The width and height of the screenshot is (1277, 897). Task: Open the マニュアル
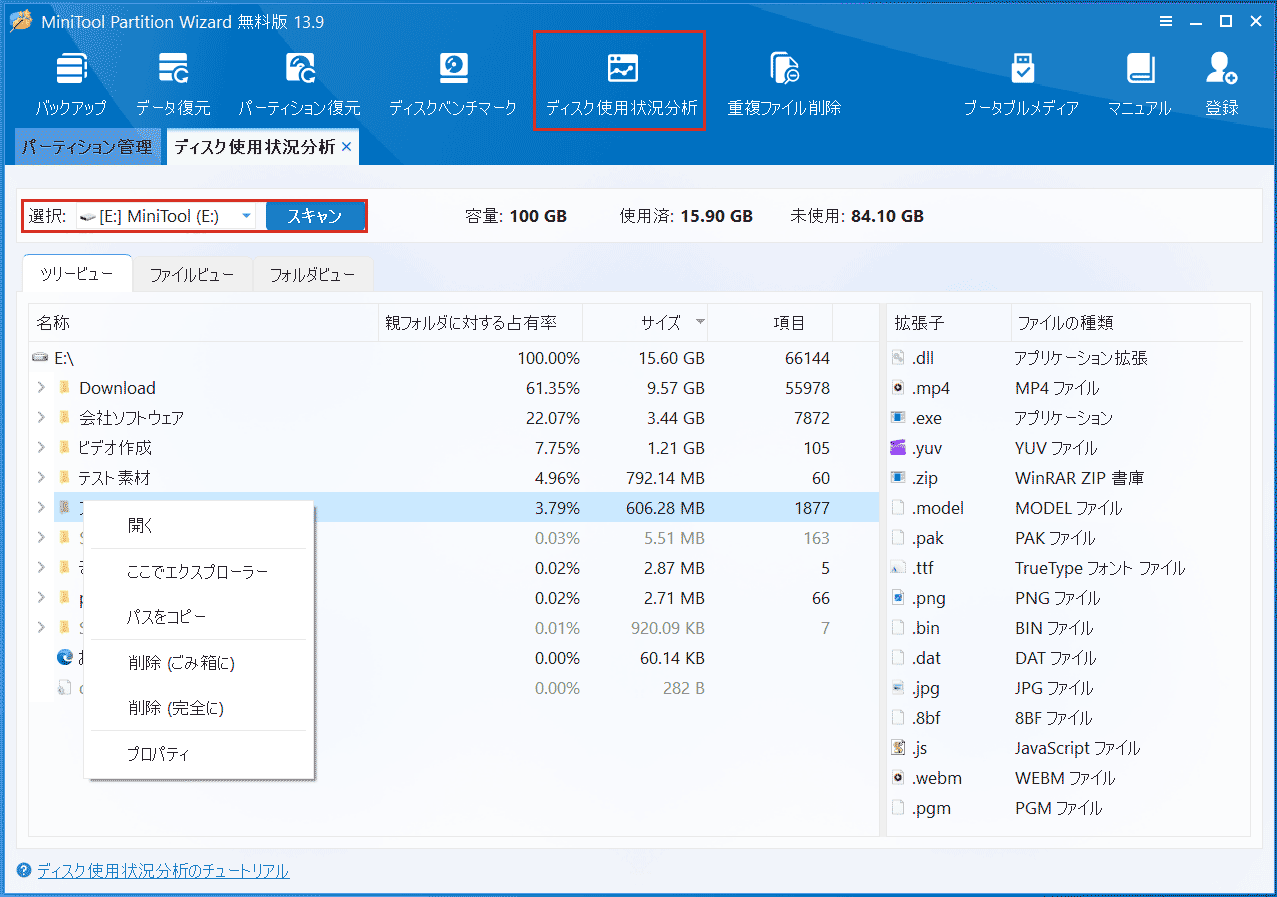pos(1139,85)
